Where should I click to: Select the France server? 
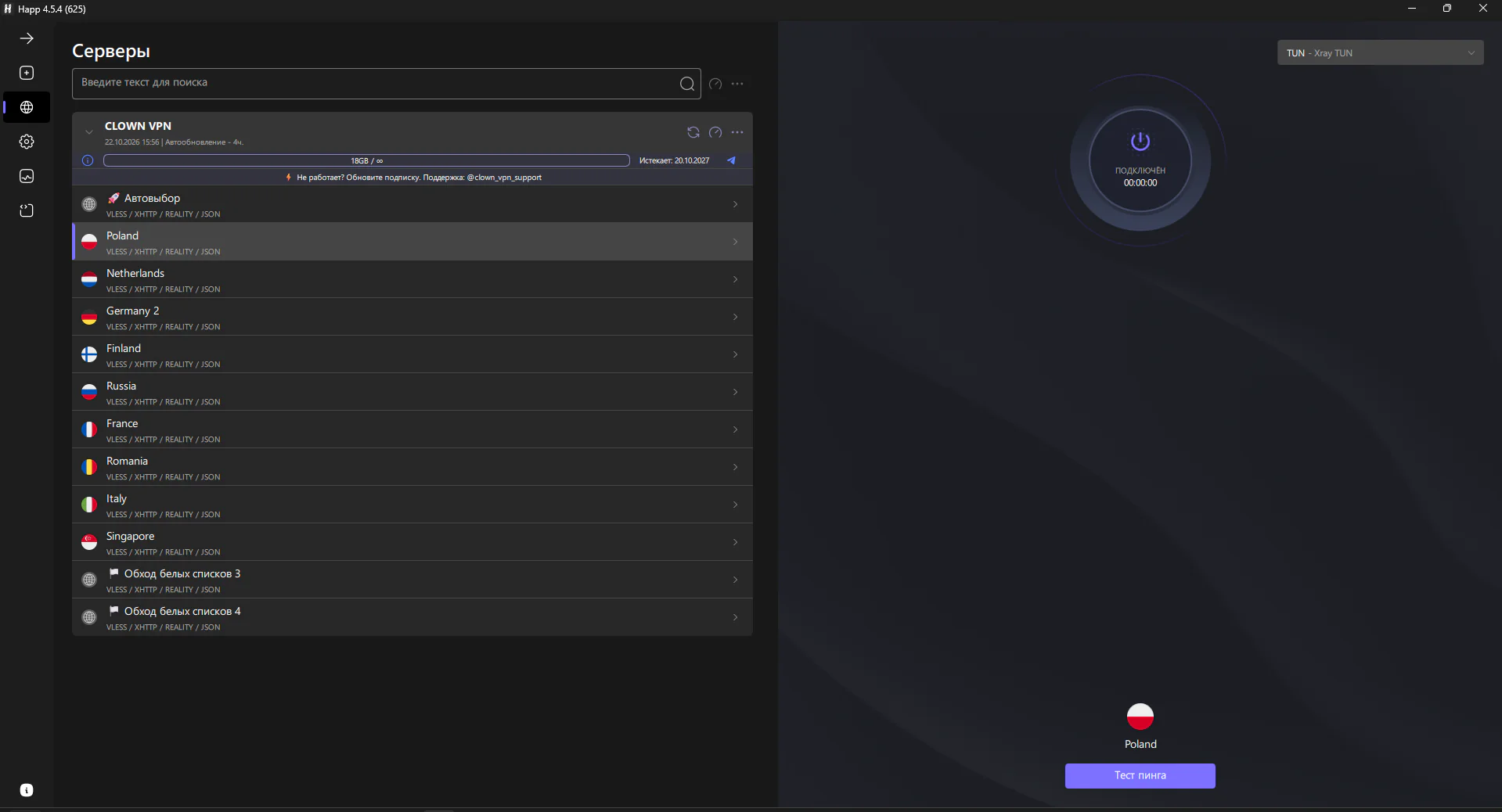point(412,429)
